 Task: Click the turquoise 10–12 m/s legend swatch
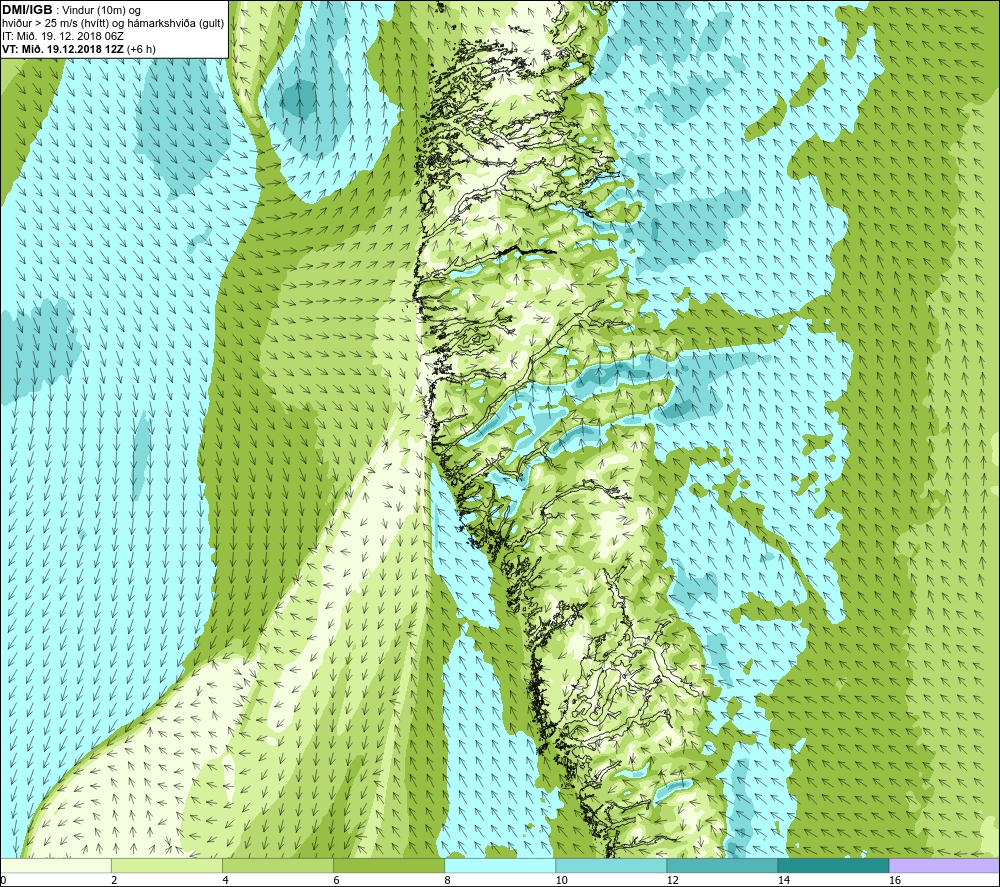611,865
